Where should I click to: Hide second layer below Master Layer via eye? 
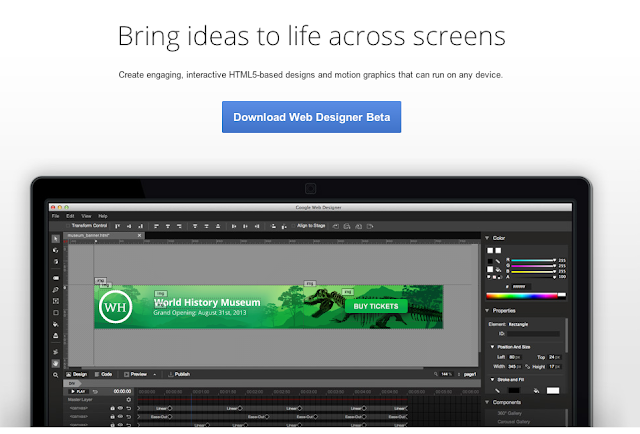point(120,417)
